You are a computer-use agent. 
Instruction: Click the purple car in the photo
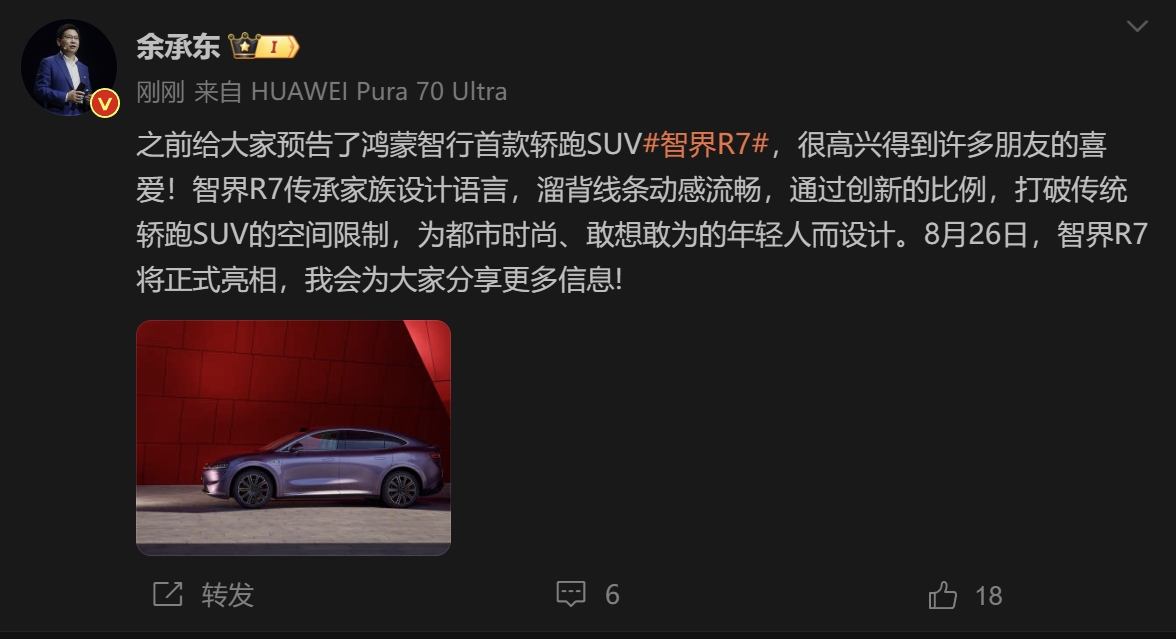[x=322, y=468]
